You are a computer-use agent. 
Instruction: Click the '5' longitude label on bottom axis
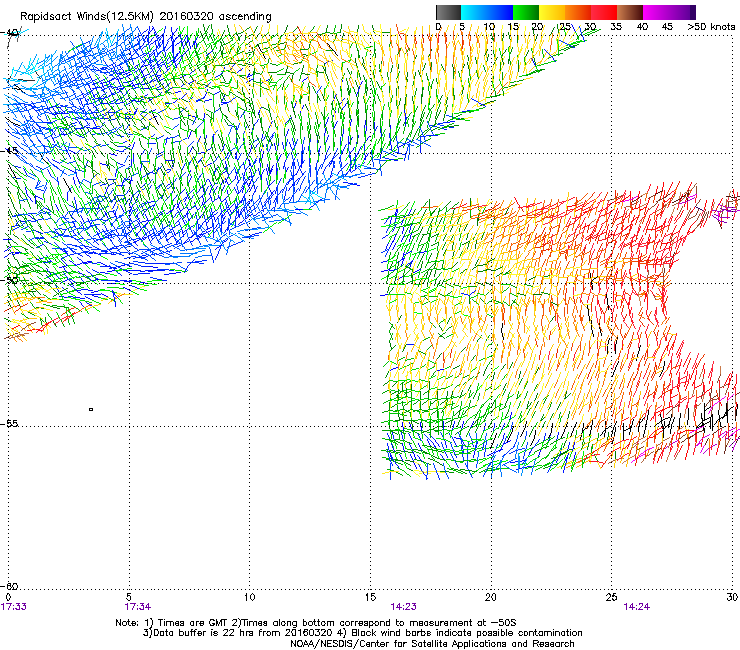(x=129, y=597)
